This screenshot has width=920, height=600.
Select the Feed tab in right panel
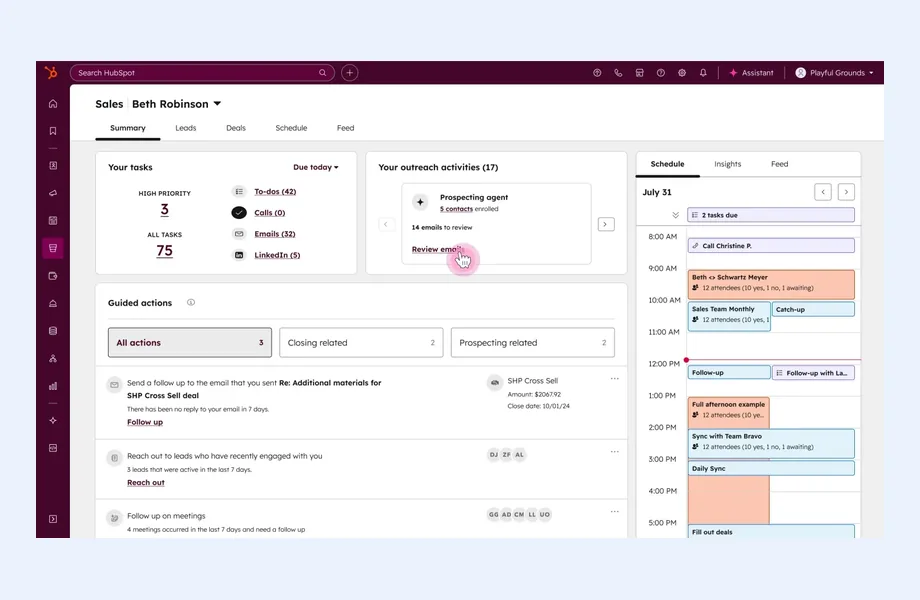point(779,164)
